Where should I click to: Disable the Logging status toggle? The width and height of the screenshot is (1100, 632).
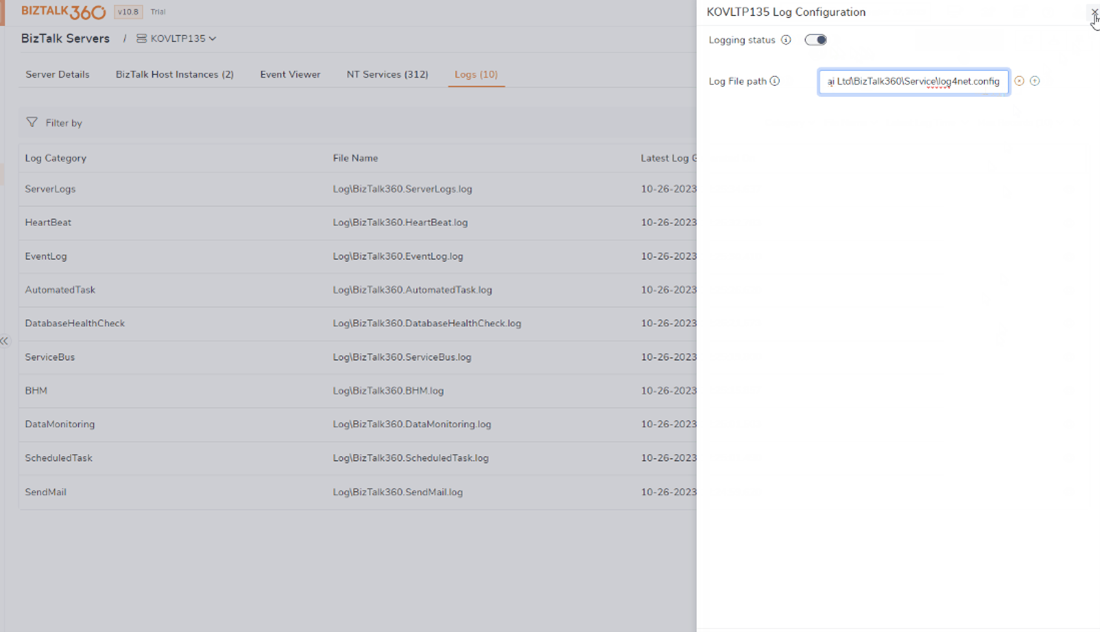[815, 40]
